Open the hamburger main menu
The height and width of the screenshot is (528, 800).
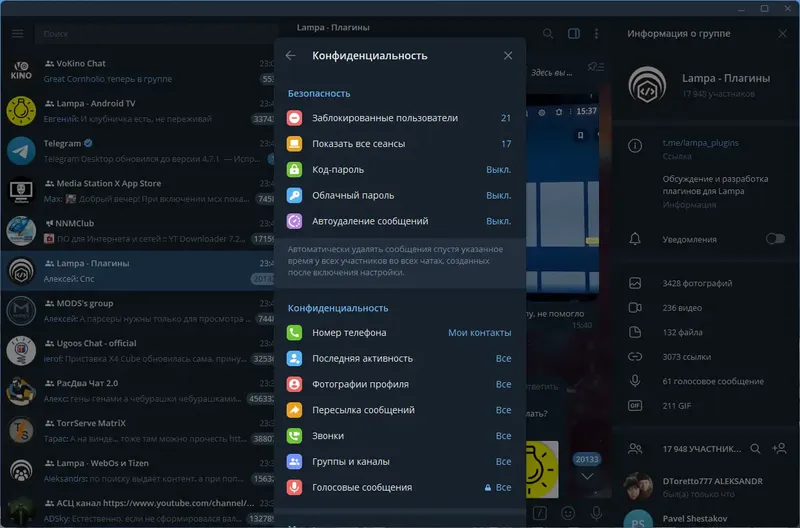point(17,34)
